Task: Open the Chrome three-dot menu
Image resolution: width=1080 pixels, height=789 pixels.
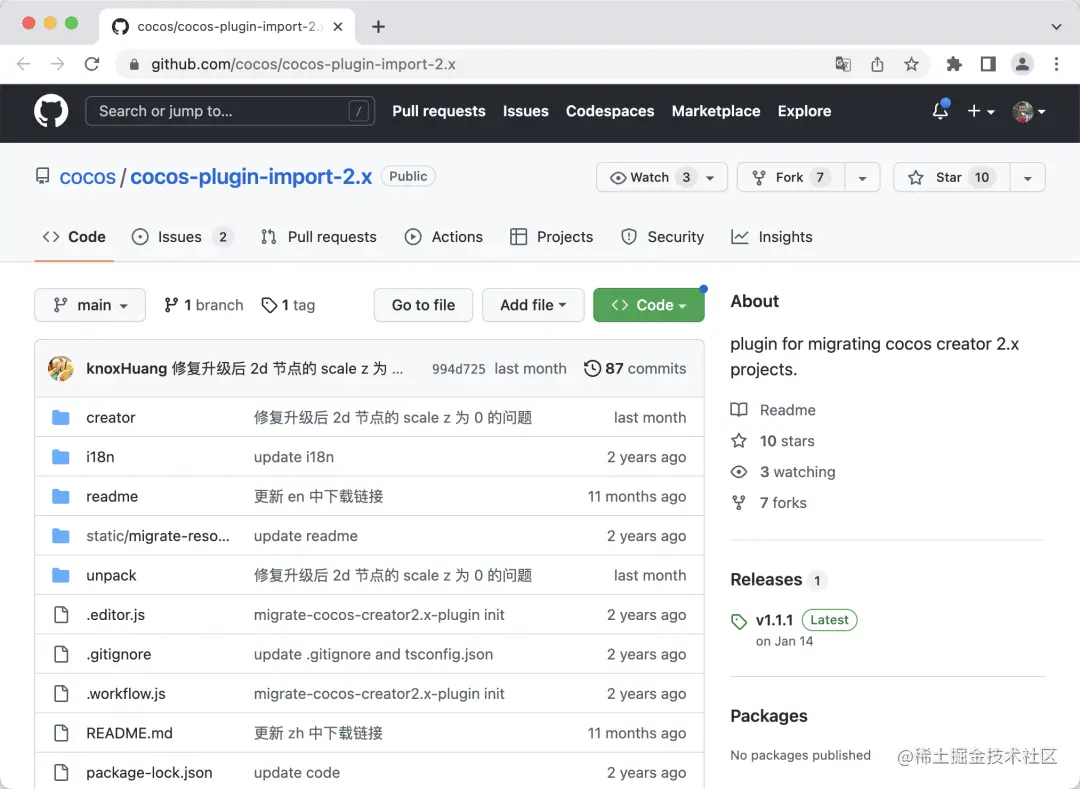Action: click(1057, 64)
